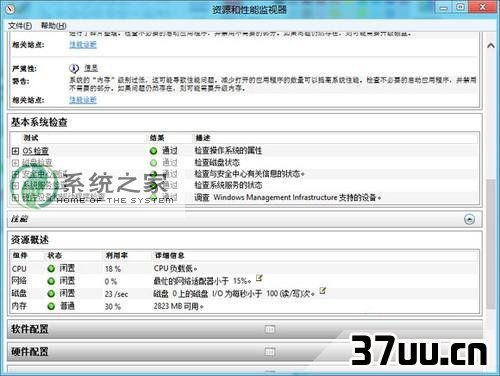The height and width of the screenshot is (376, 500).
Task: Click the green 磁盘 status indicator
Action: pos(51,294)
